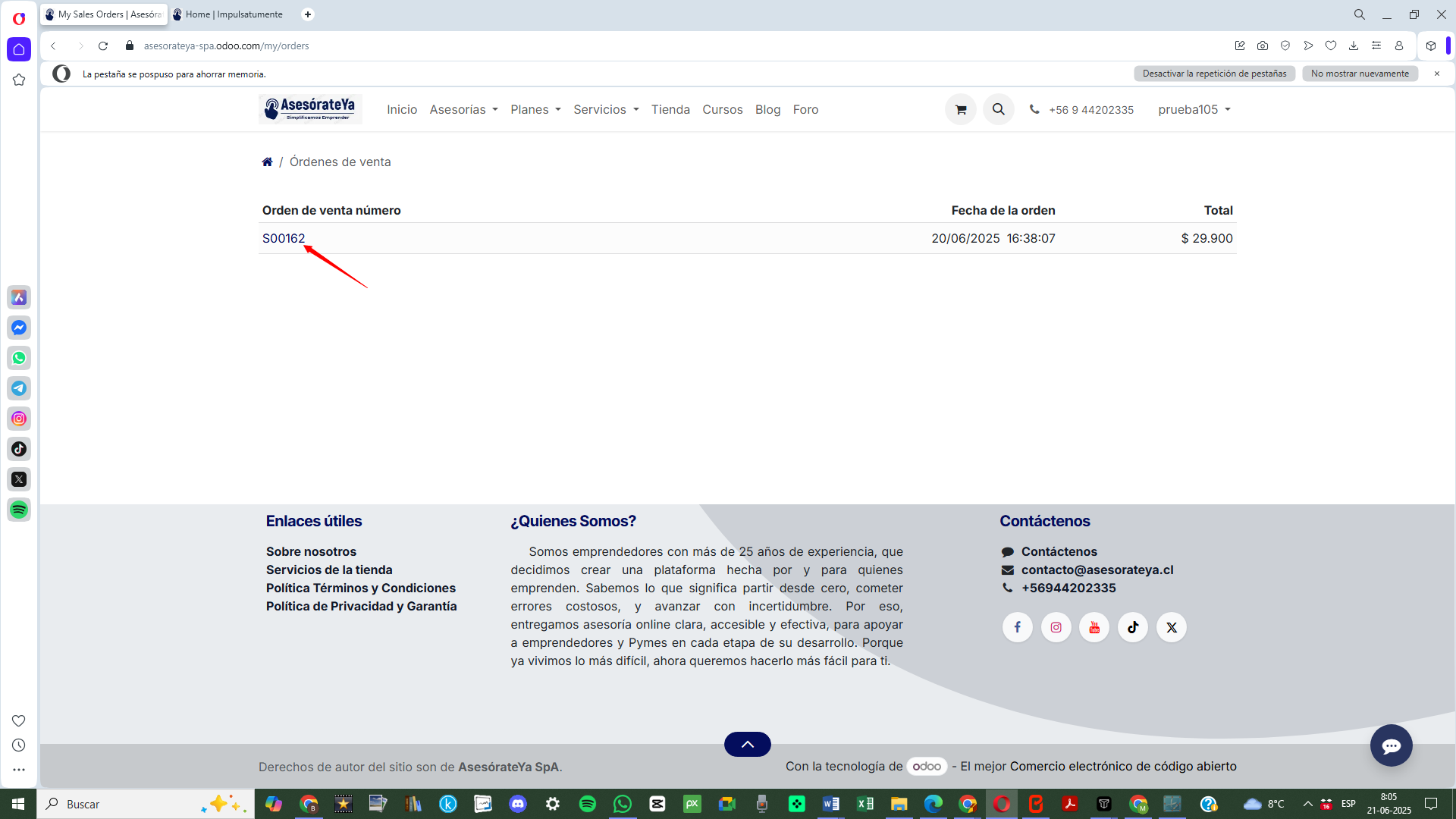Expand the Planes dropdown menu

[x=535, y=110]
